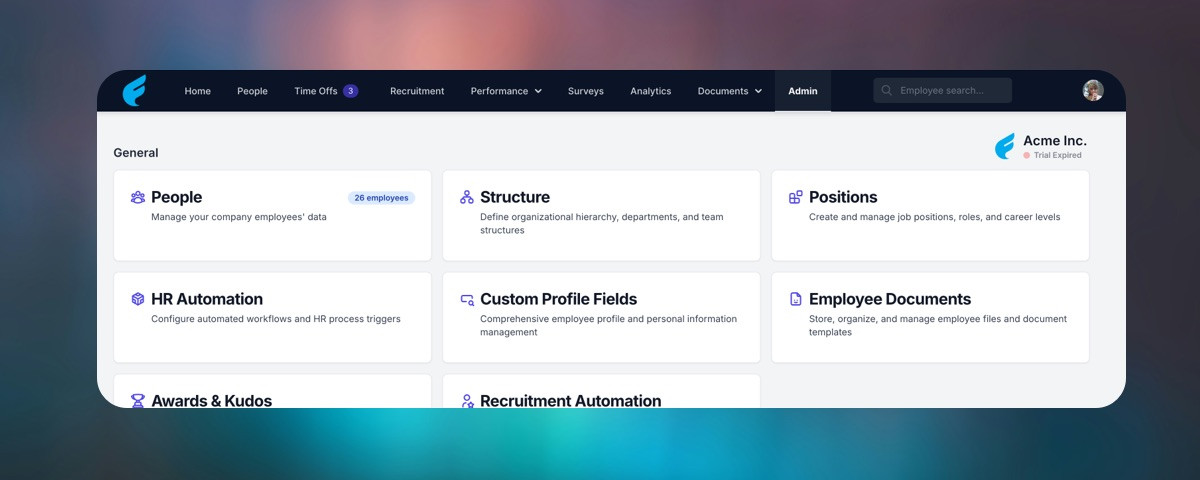Image resolution: width=1200 pixels, height=480 pixels.
Task: Click the HR Automation cube icon
Action: coord(138,299)
